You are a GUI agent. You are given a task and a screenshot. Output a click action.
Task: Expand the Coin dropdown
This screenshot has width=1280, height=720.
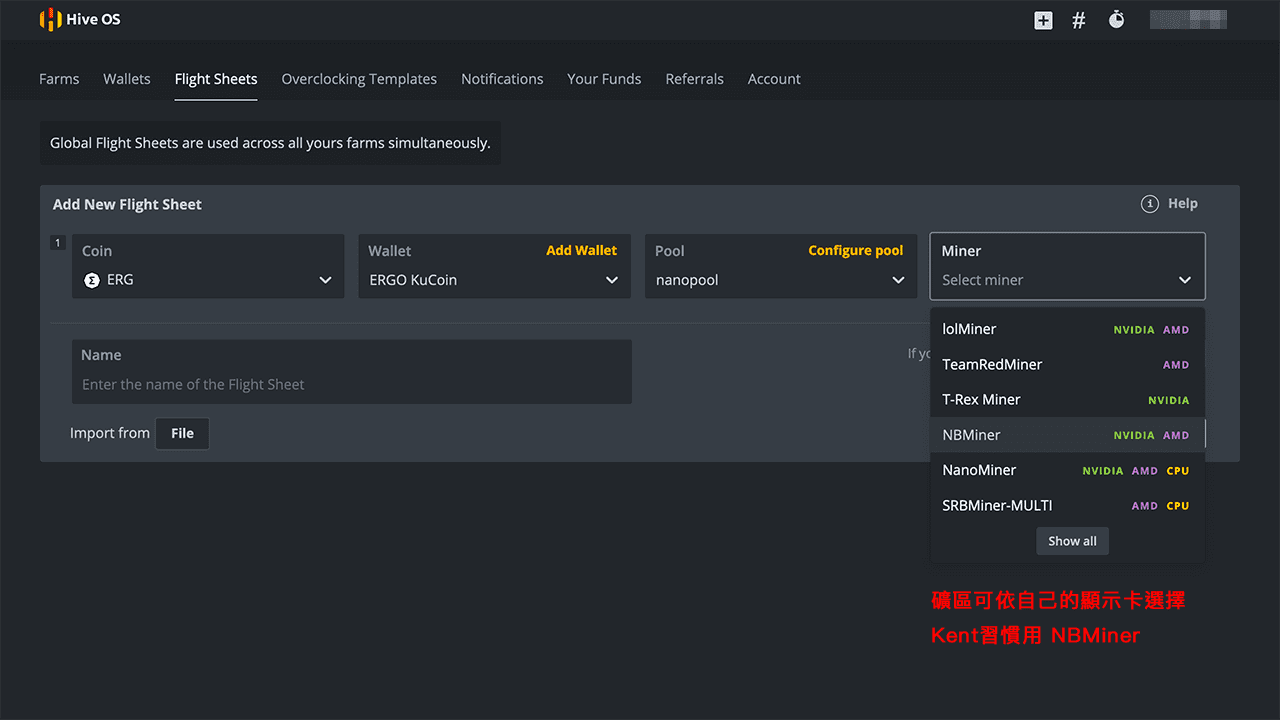325,280
